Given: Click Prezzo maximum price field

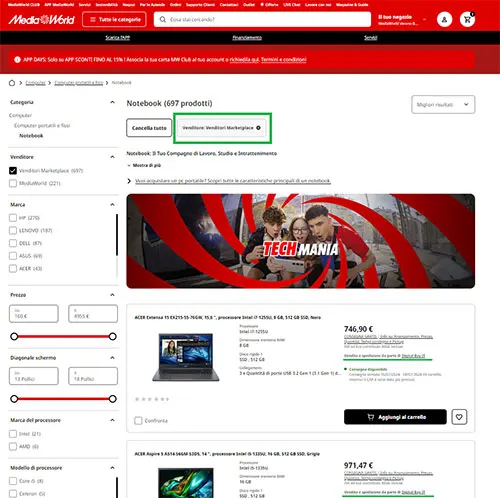Looking at the screenshot, I should coord(93,314).
